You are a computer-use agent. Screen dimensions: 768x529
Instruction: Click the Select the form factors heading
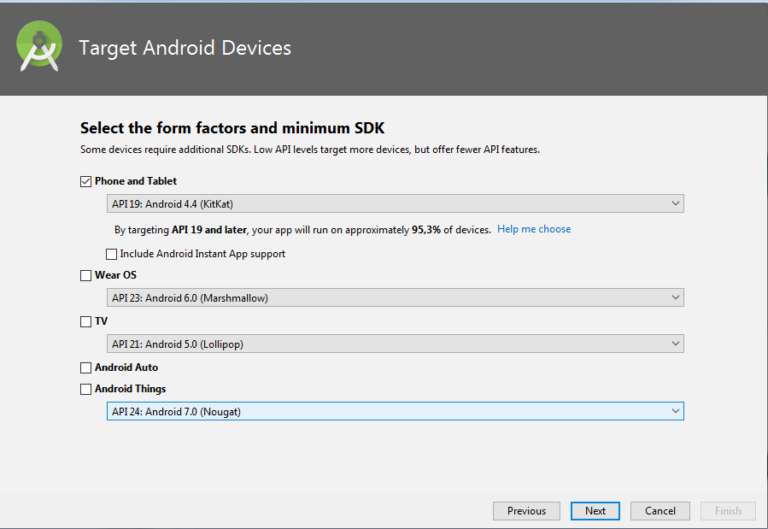[232, 128]
